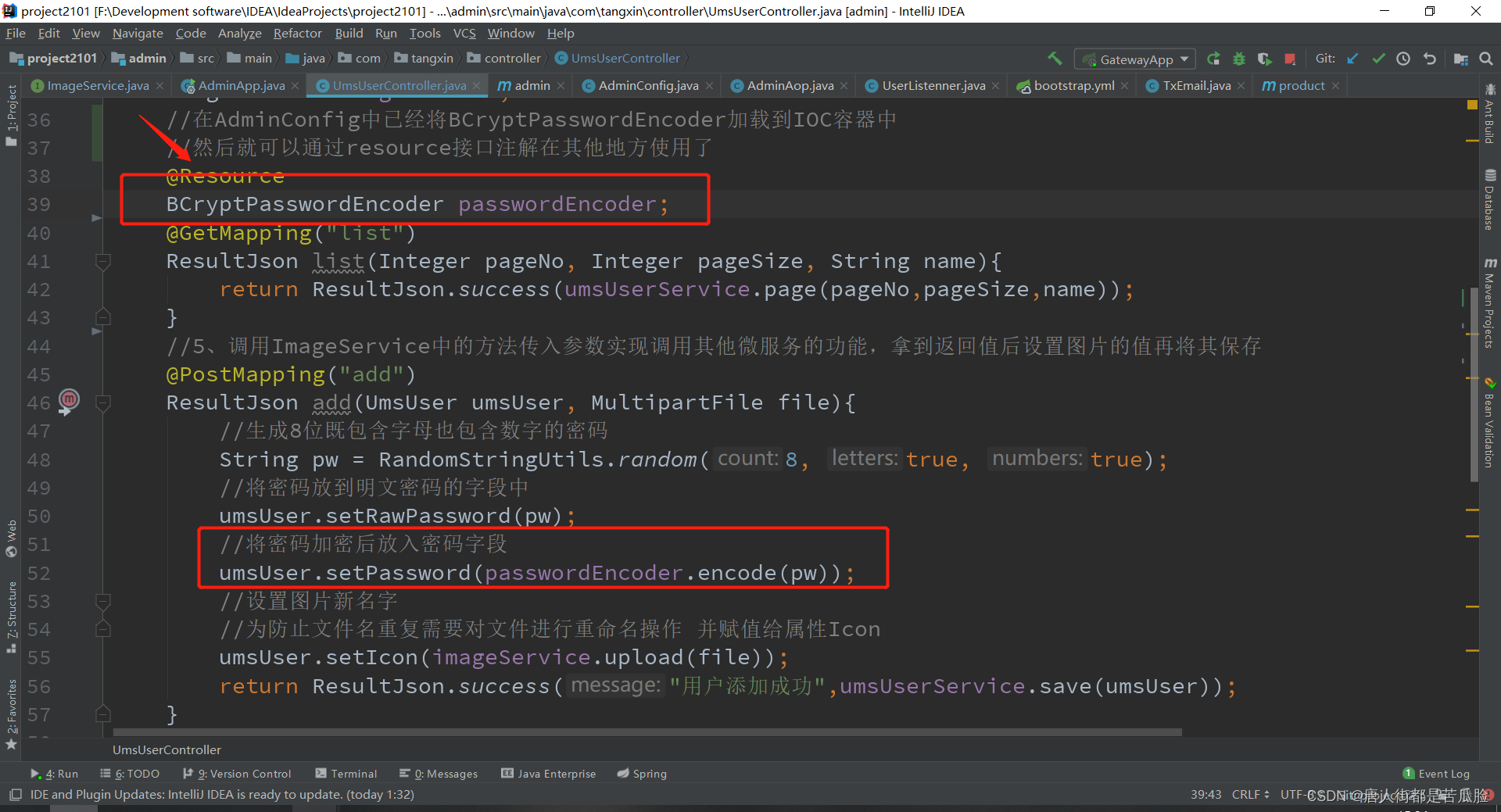Click project2101 in the breadcrumb bar
The width and height of the screenshot is (1501, 812).
(x=53, y=59)
